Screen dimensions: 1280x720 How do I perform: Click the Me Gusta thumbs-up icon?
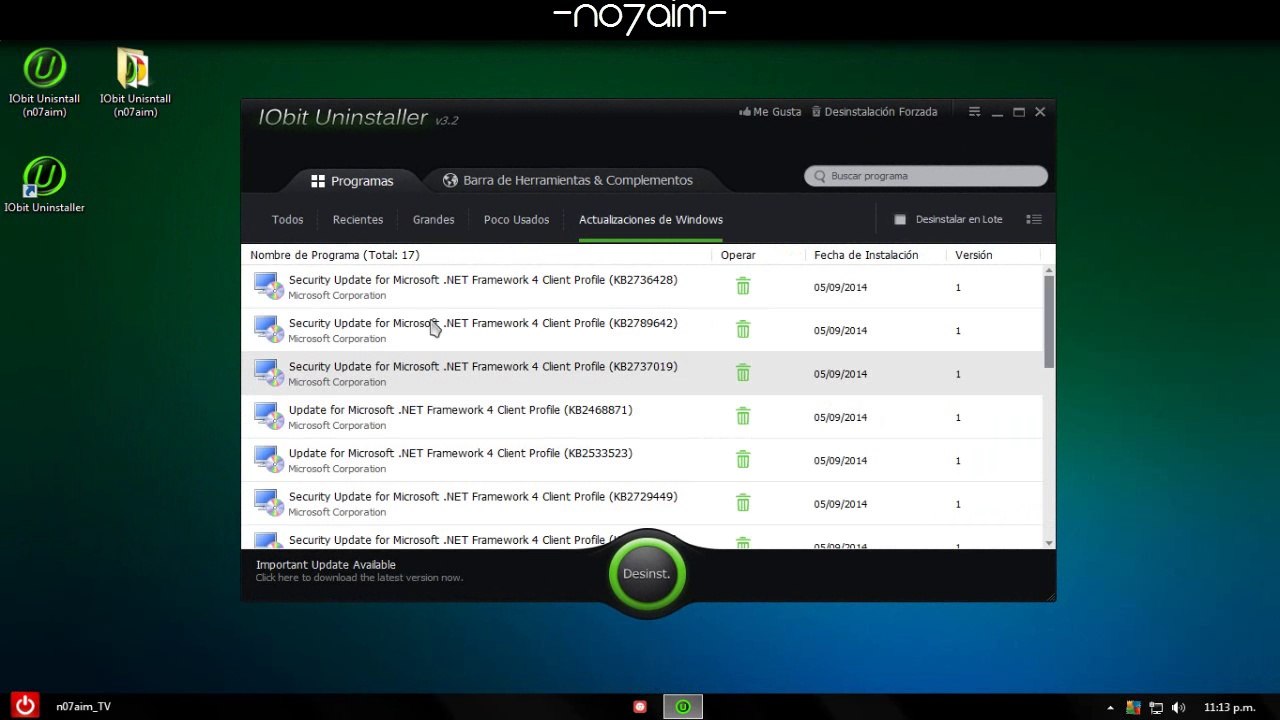(745, 112)
